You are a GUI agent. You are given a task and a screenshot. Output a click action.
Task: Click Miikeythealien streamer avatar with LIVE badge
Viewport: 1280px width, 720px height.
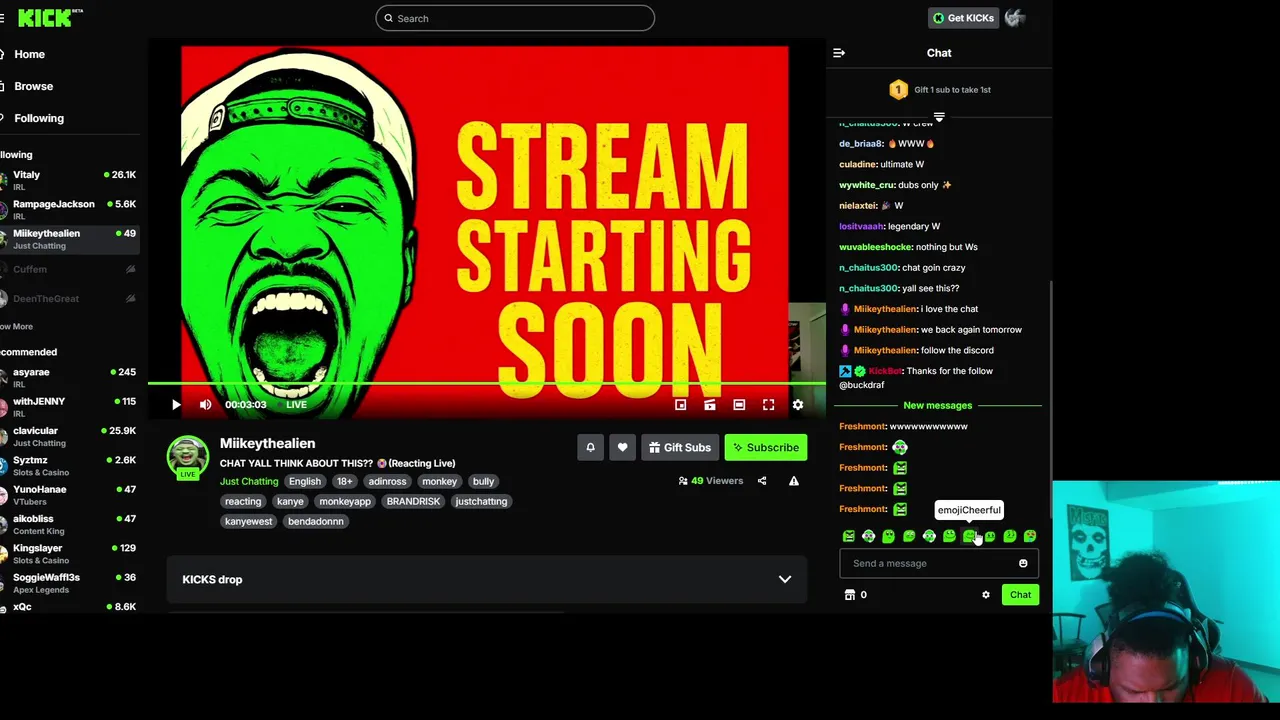tap(188, 458)
